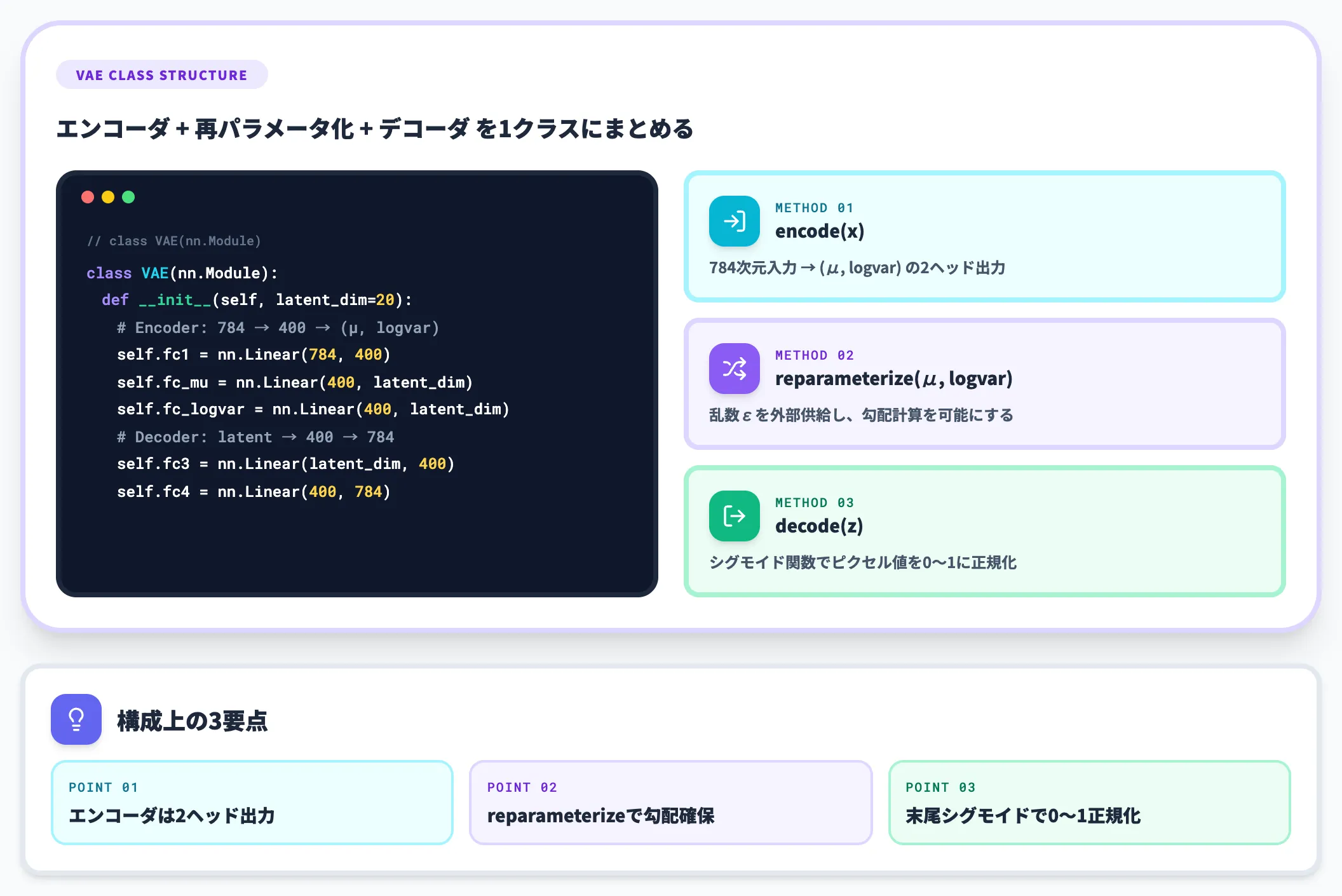This screenshot has height=896, width=1342.
Task: Click the code line class VAE(nn.Module):
Action: [x=182, y=273]
